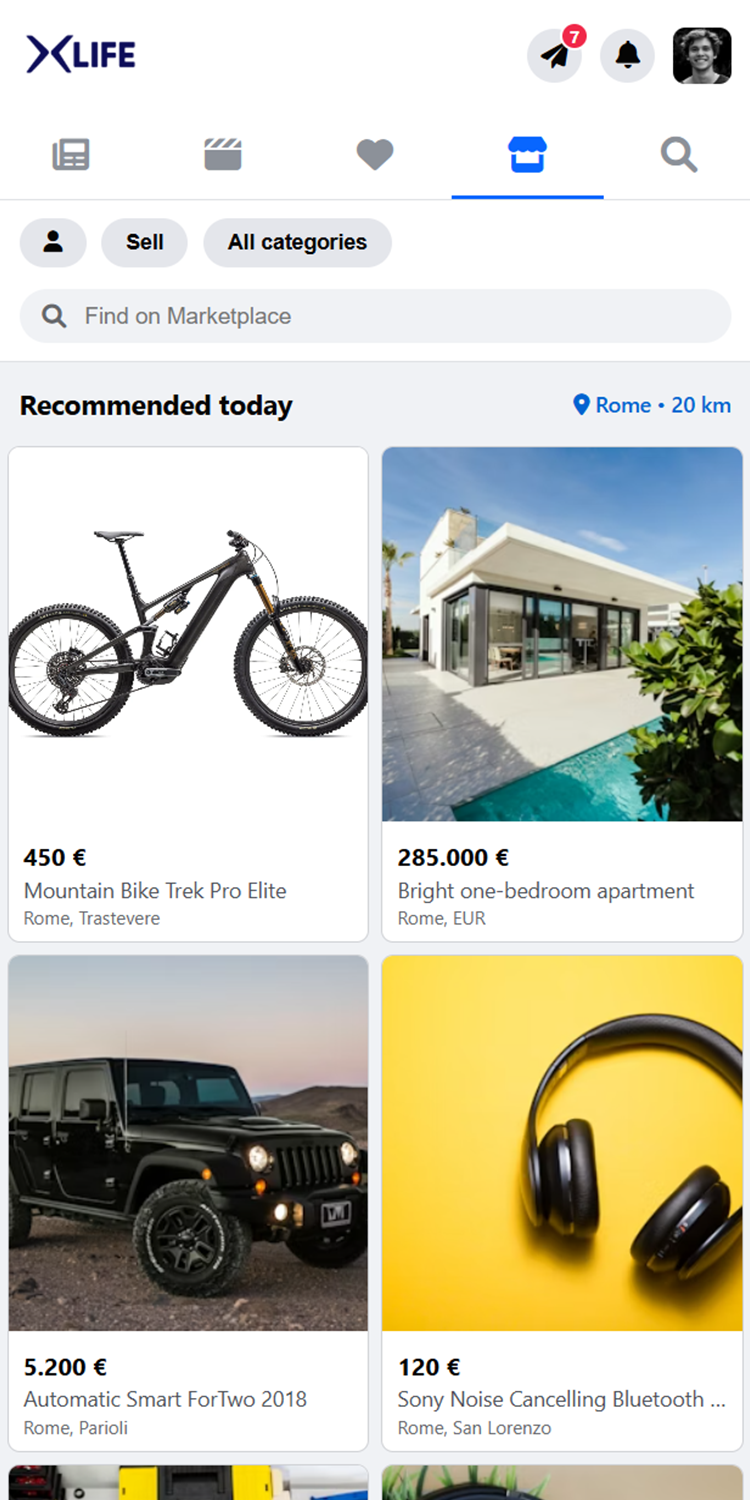Expand the All categories filter

coord(297,242)
